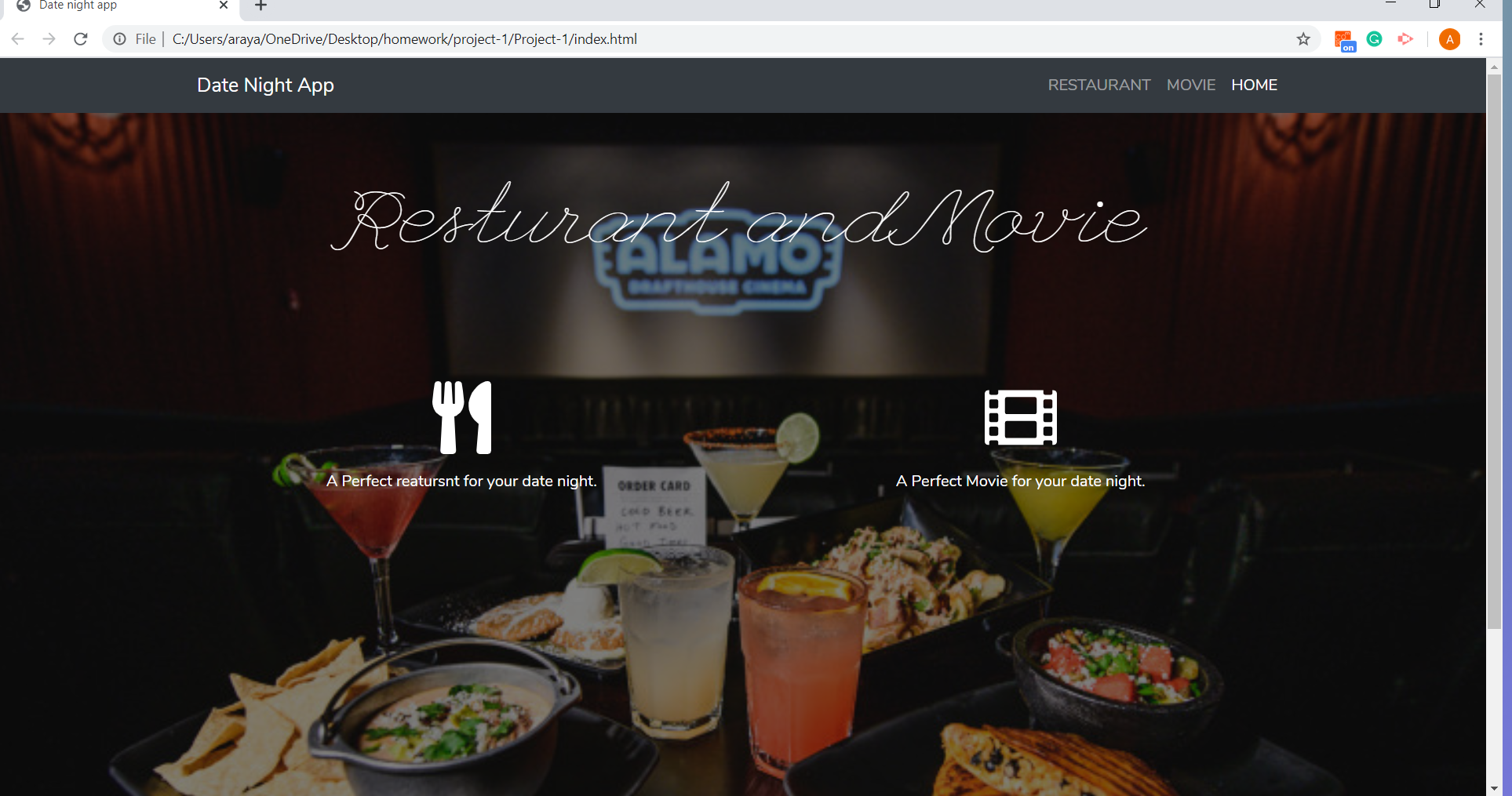This screenshot has height=796, width=1512.
Task: Open Chrome's three-dot menu
Action: coord(1481,39)
